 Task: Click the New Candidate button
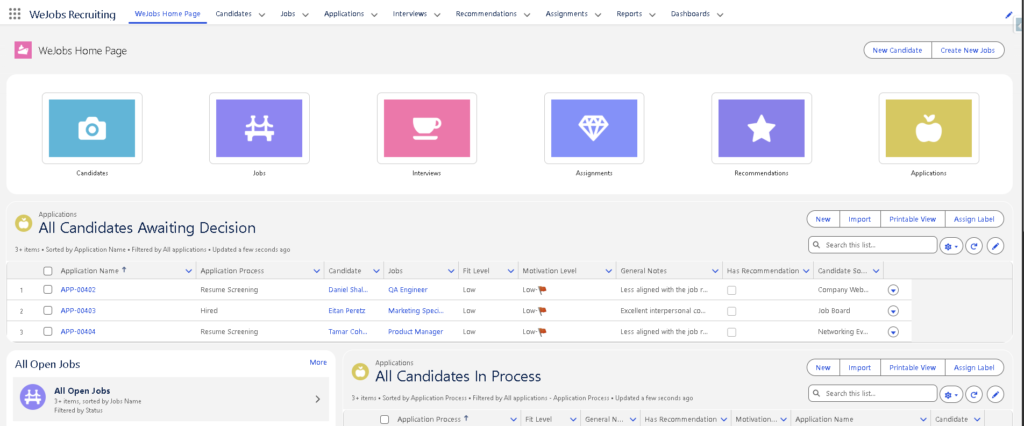tap(897, 50)
